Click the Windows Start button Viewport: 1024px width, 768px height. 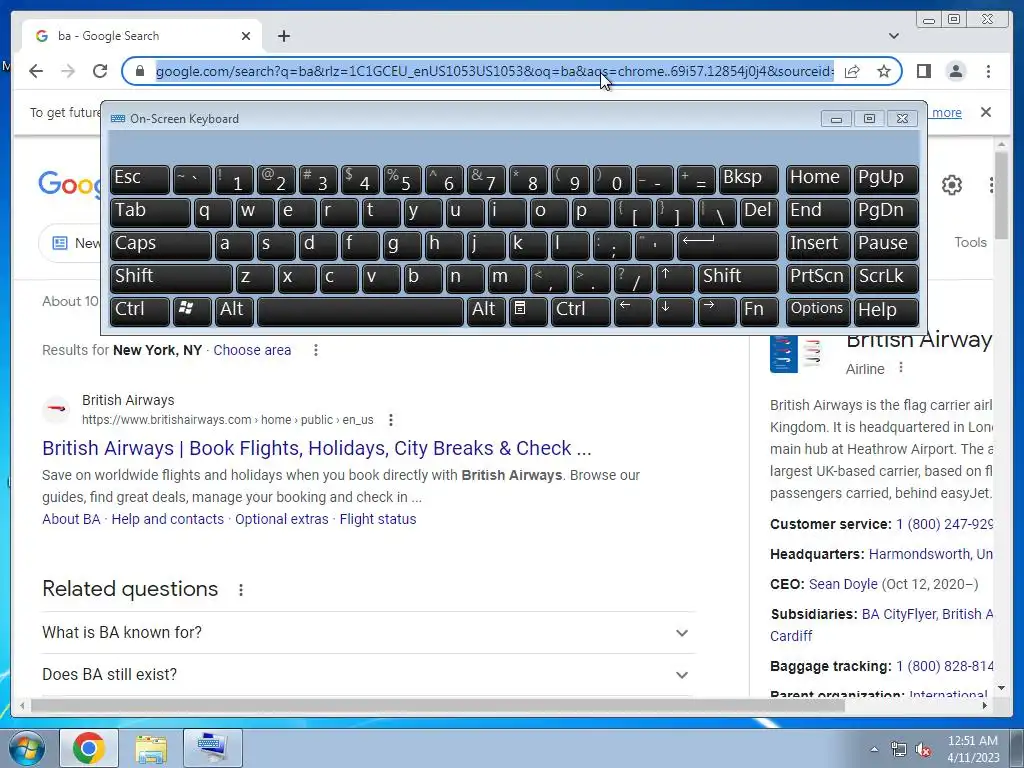click(26, 748)
